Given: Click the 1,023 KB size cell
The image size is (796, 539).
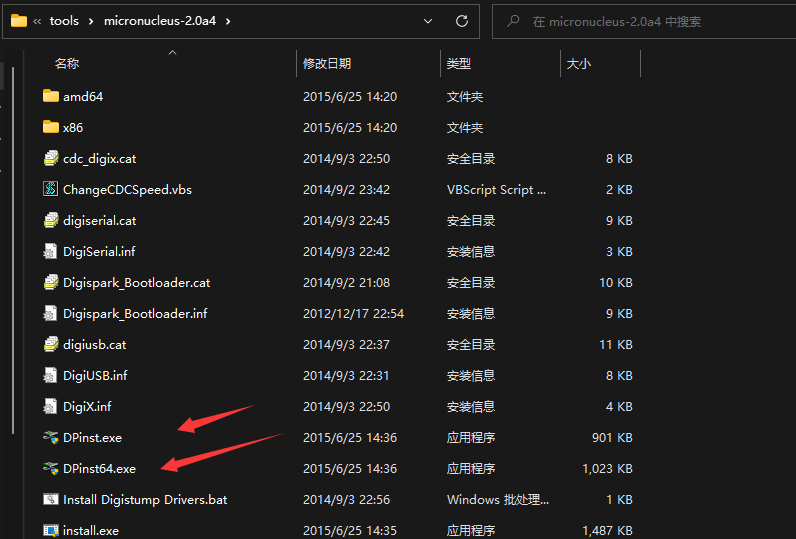Looking at the screenshot, I should coord(607,468).
